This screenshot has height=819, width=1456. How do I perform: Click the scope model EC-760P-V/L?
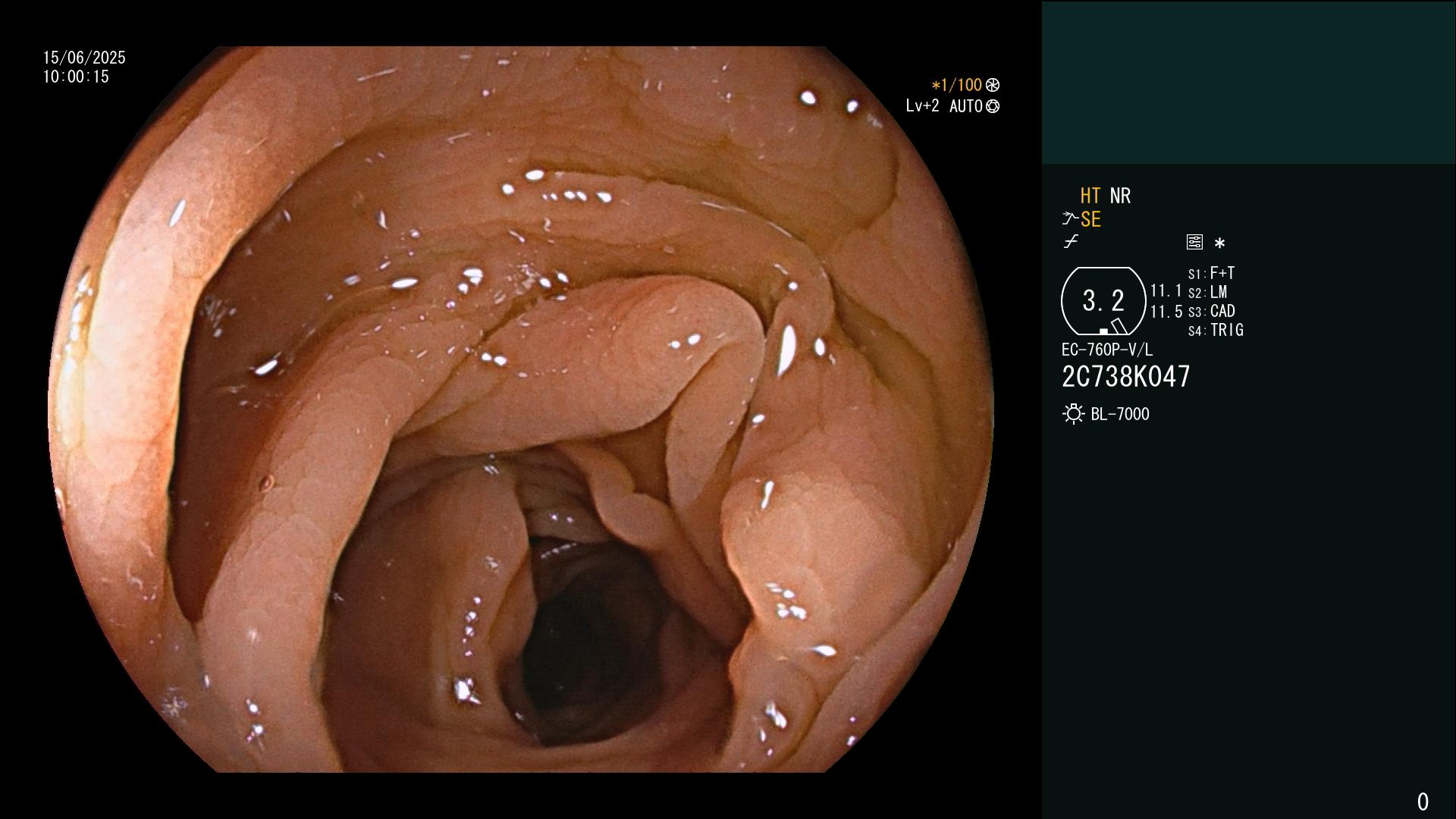coord(1107,350)
